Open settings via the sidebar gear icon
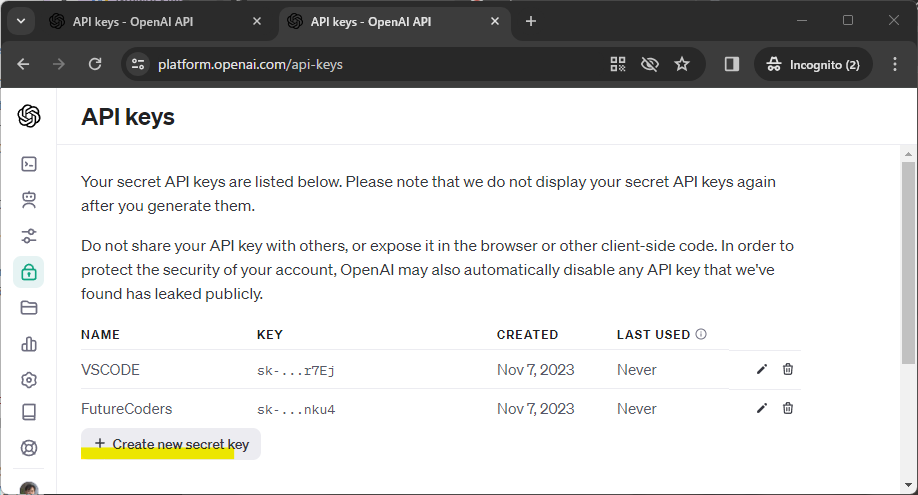 point(29,380)
